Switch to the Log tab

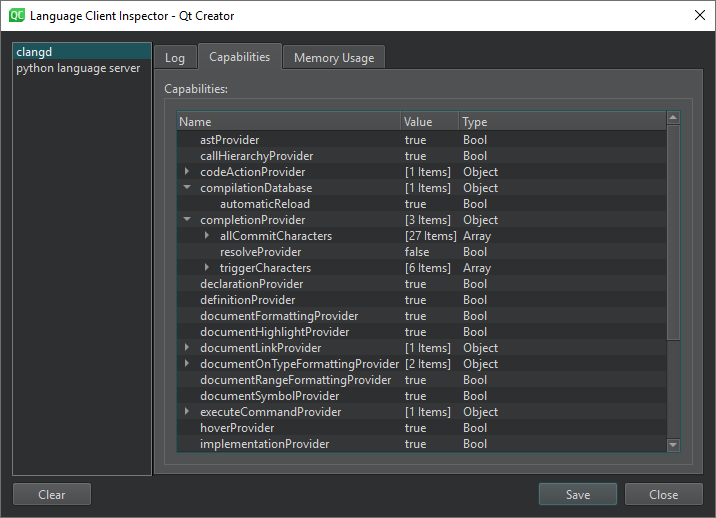[175, 58]
